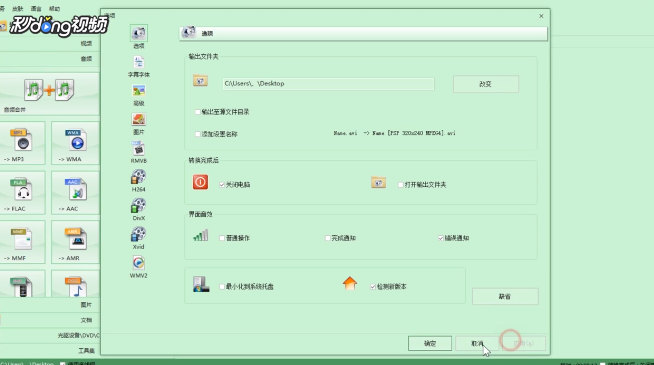Open the 语言 menu in the main window

pos(36,9)
